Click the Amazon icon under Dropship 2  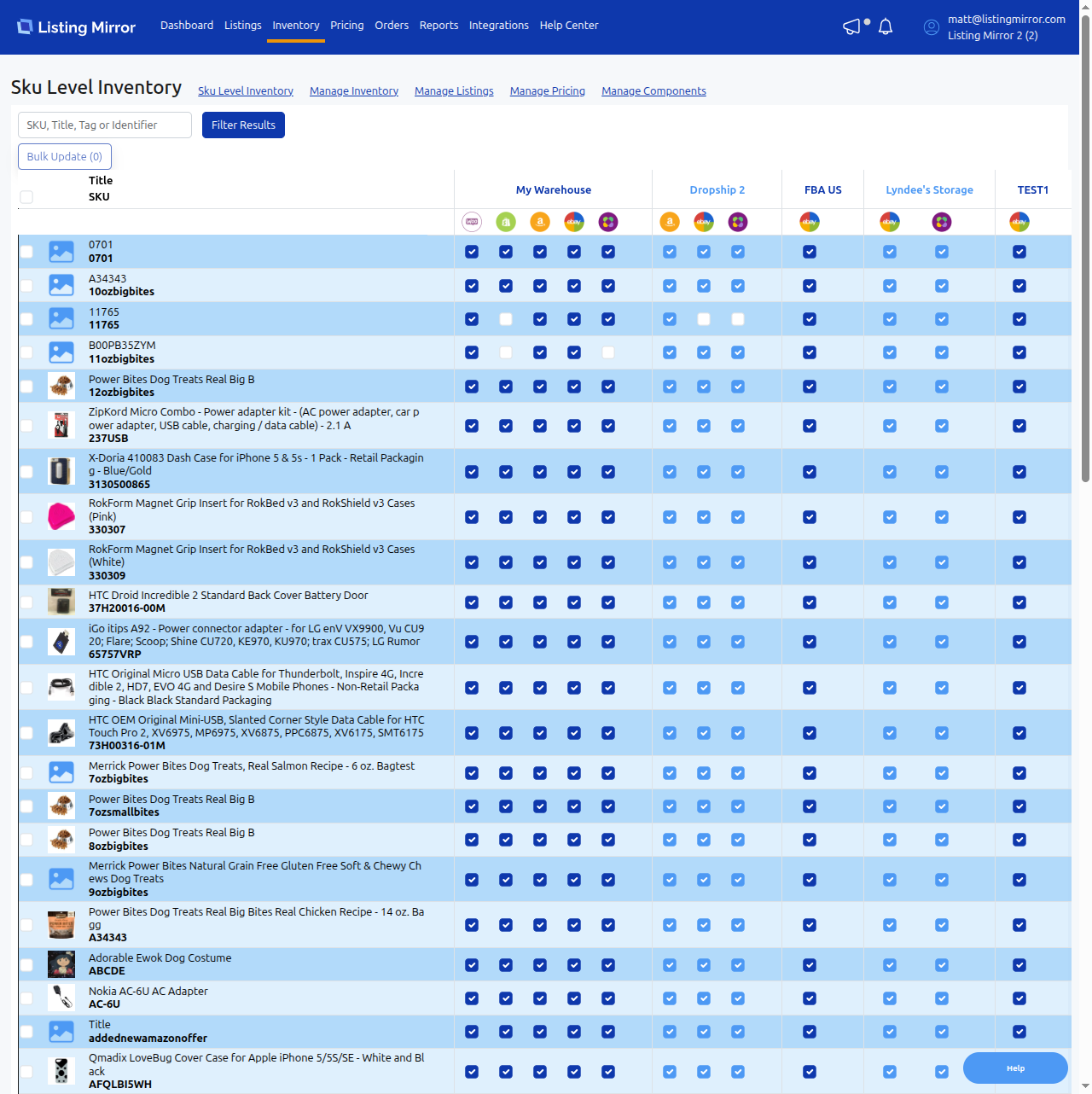coord(670,222)
